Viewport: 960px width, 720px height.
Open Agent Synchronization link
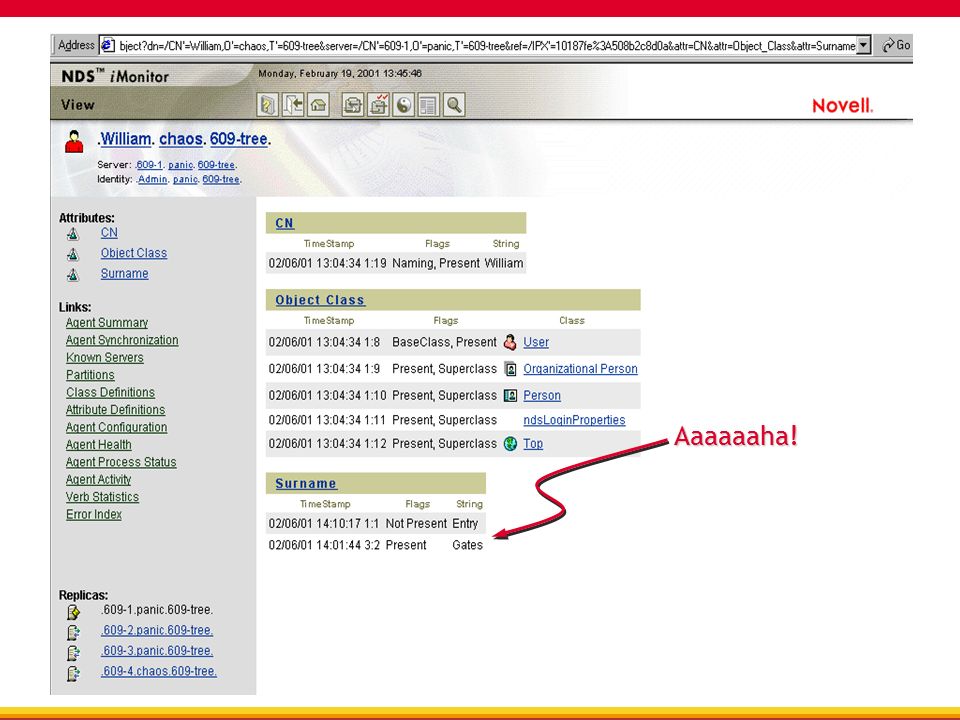tap(122, 340)
